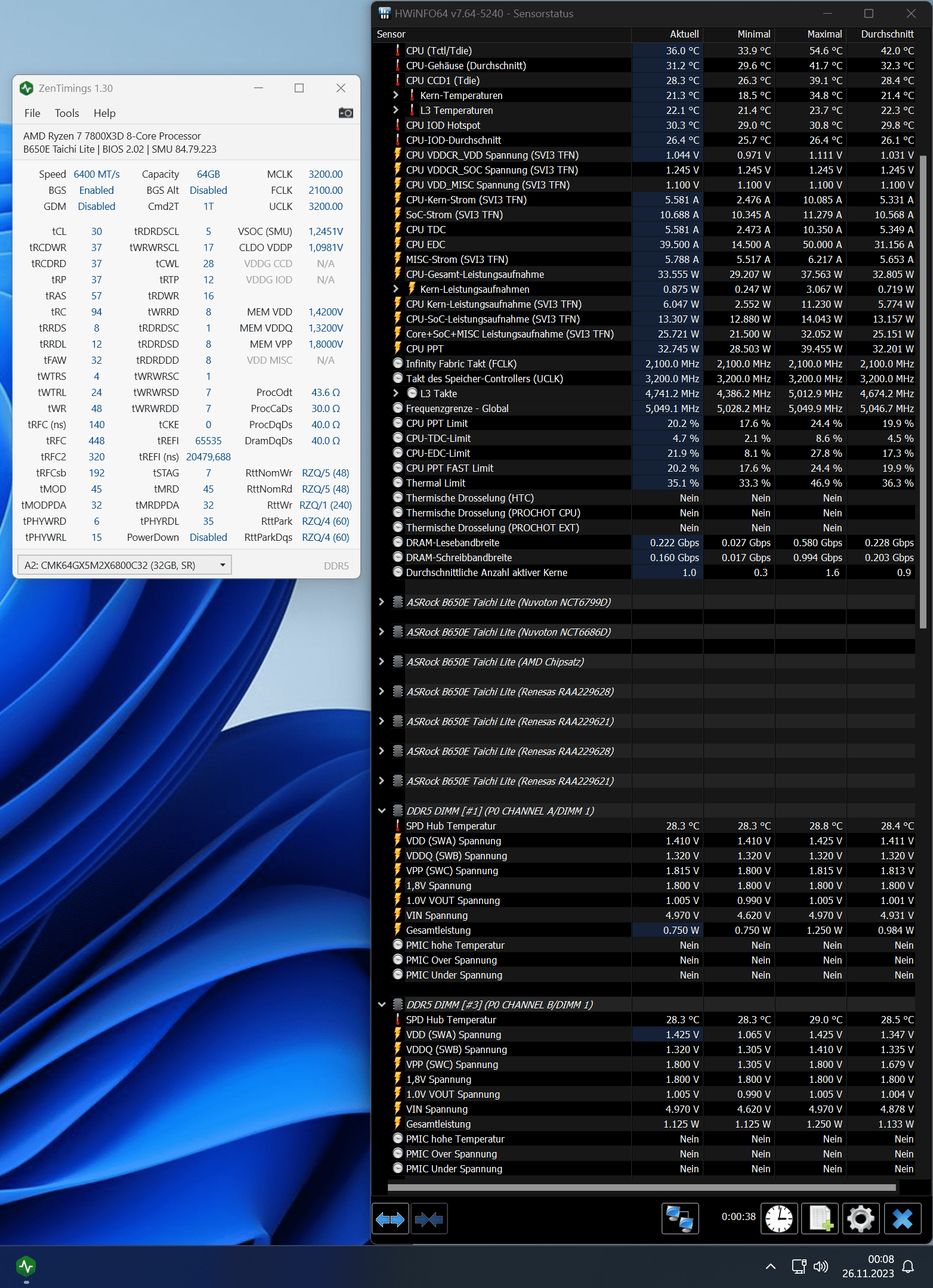Click chip icon of DDR5 DIMM [#1] row
The image size is (933, 1288).
(x=398, y=810)
